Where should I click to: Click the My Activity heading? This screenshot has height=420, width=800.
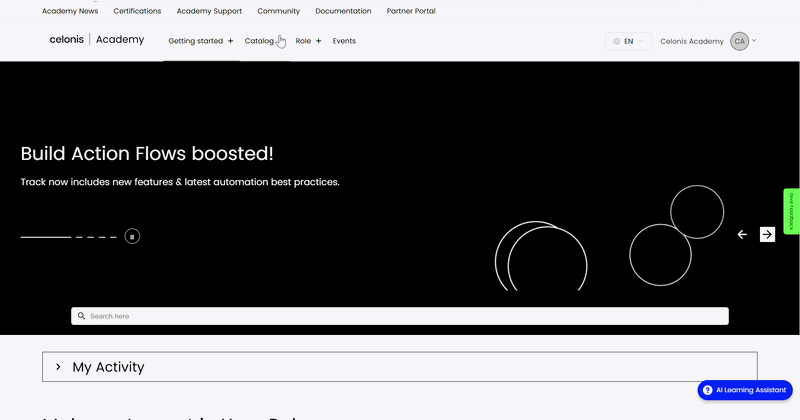pos(108,367)
